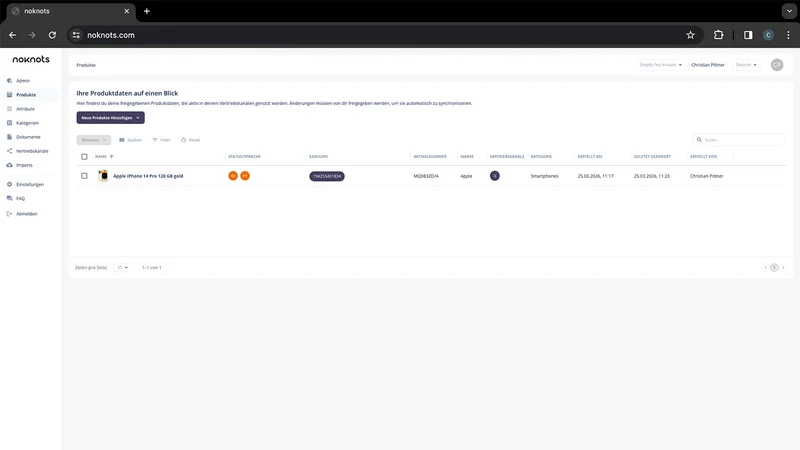Click the Vertriebskanäle count badge
The width and height of the screenshot is (800, 450).
click(x=494, y=176)
